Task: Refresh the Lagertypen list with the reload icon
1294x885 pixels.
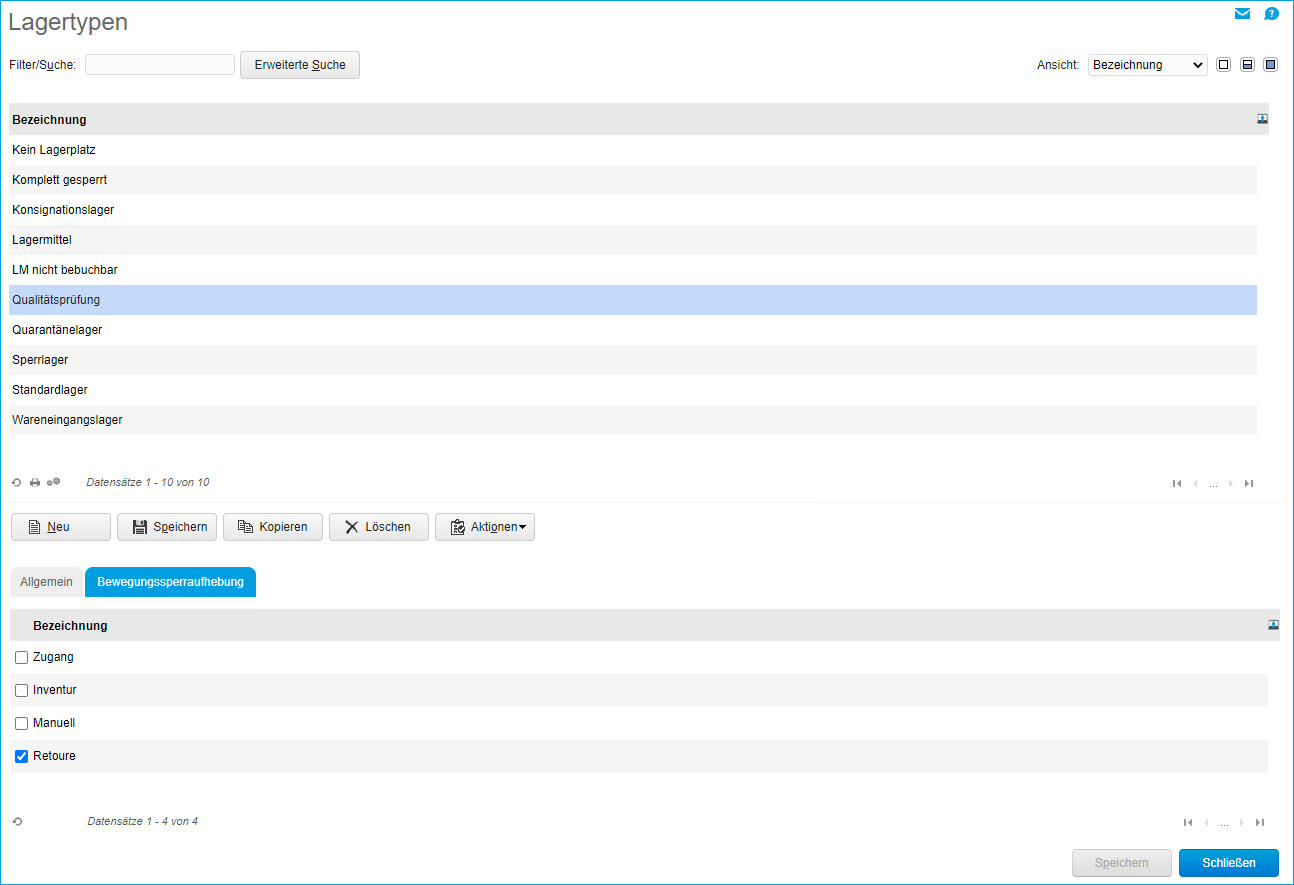Action: (17, 483)
